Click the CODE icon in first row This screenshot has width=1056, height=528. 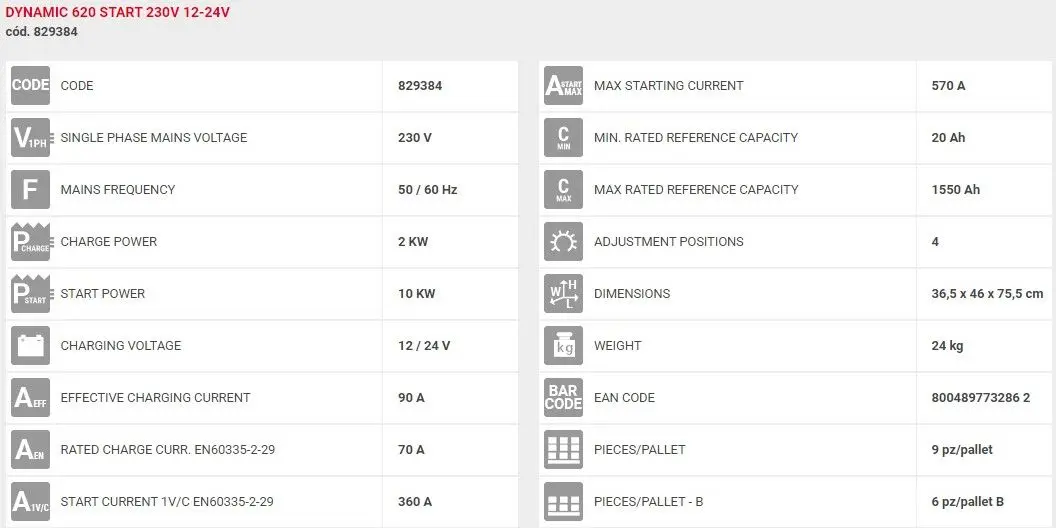coord(30,86)
